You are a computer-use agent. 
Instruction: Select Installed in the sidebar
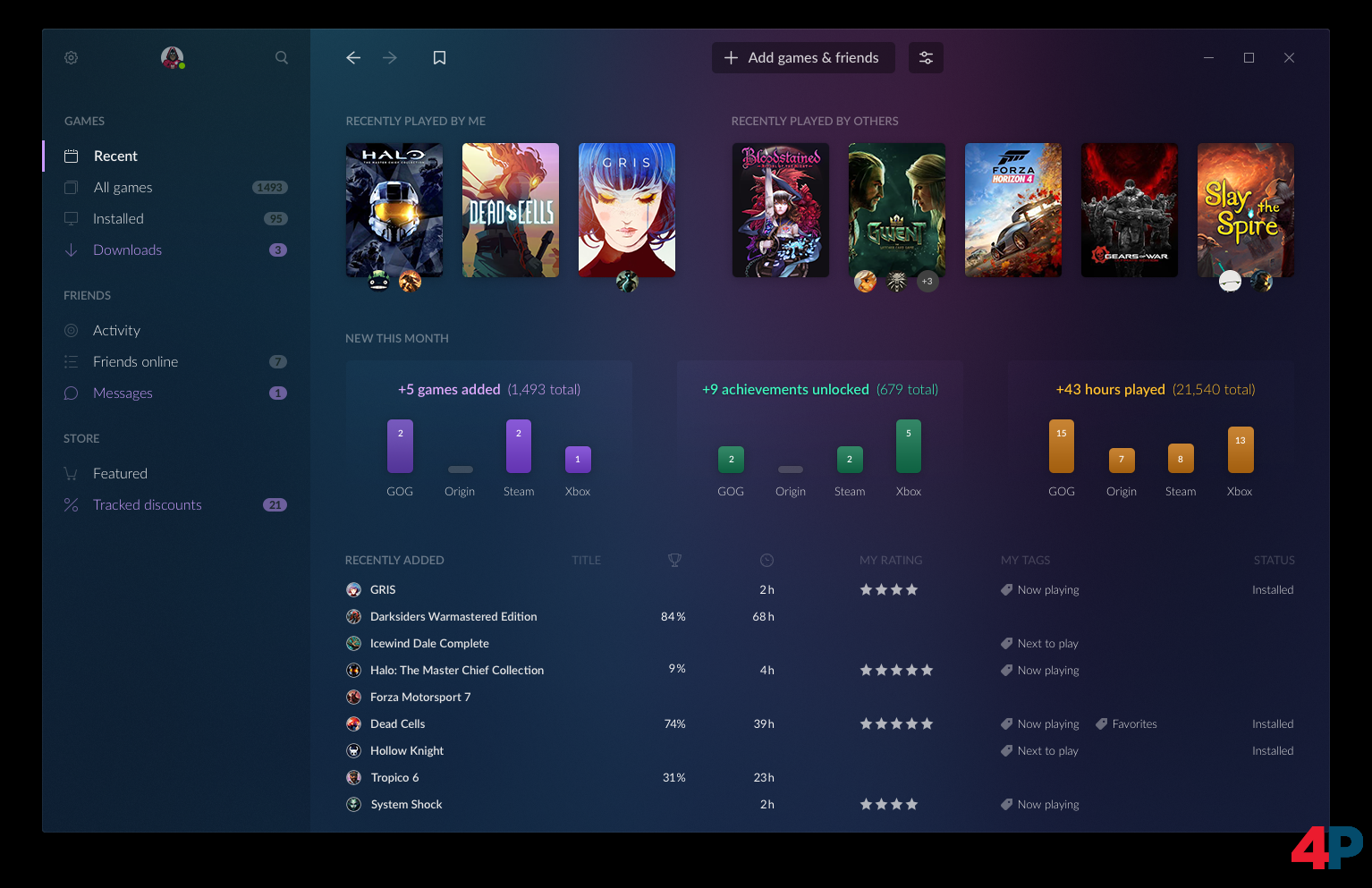pos(118,219)
